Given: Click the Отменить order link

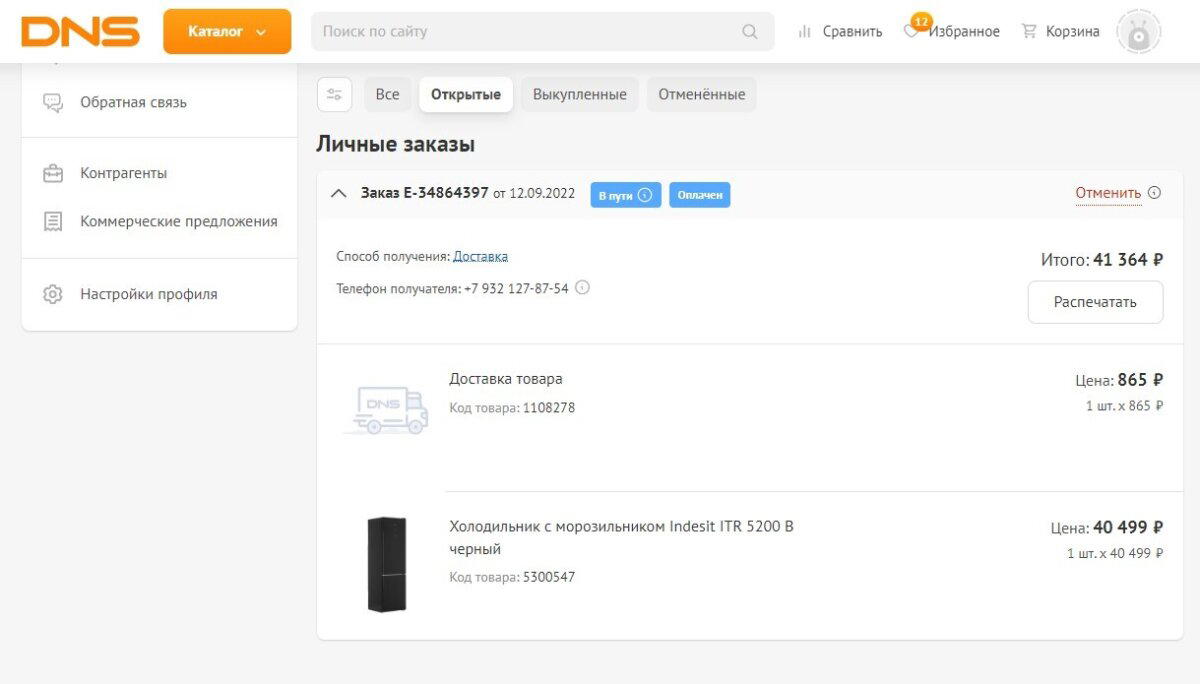Looking at the screenshot, I should point(1108,193).
